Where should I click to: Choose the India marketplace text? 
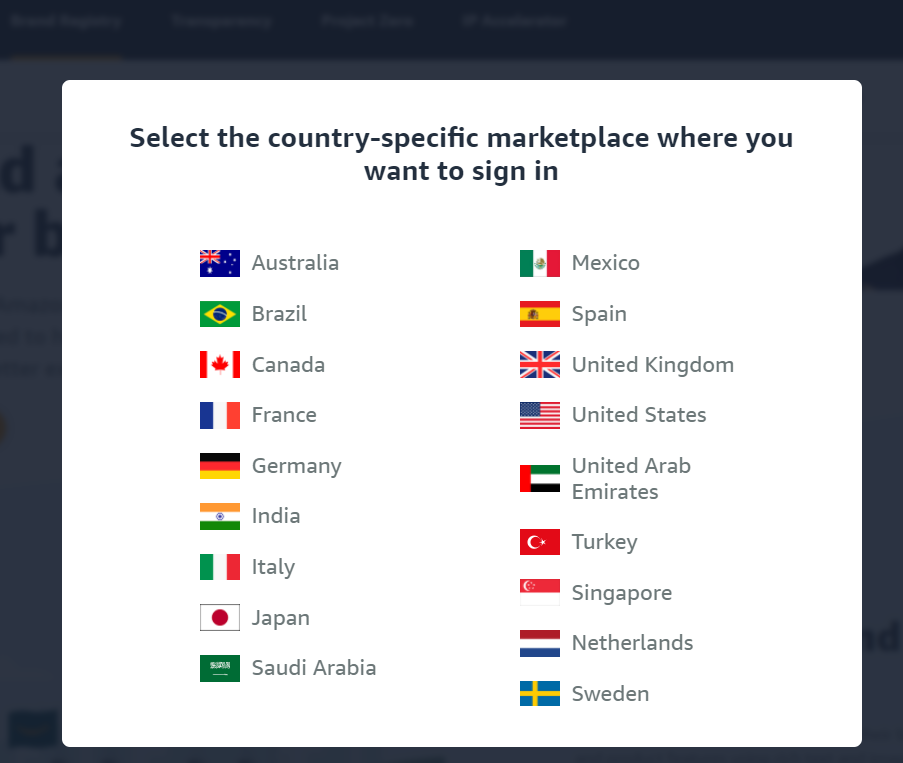(276, 516)
